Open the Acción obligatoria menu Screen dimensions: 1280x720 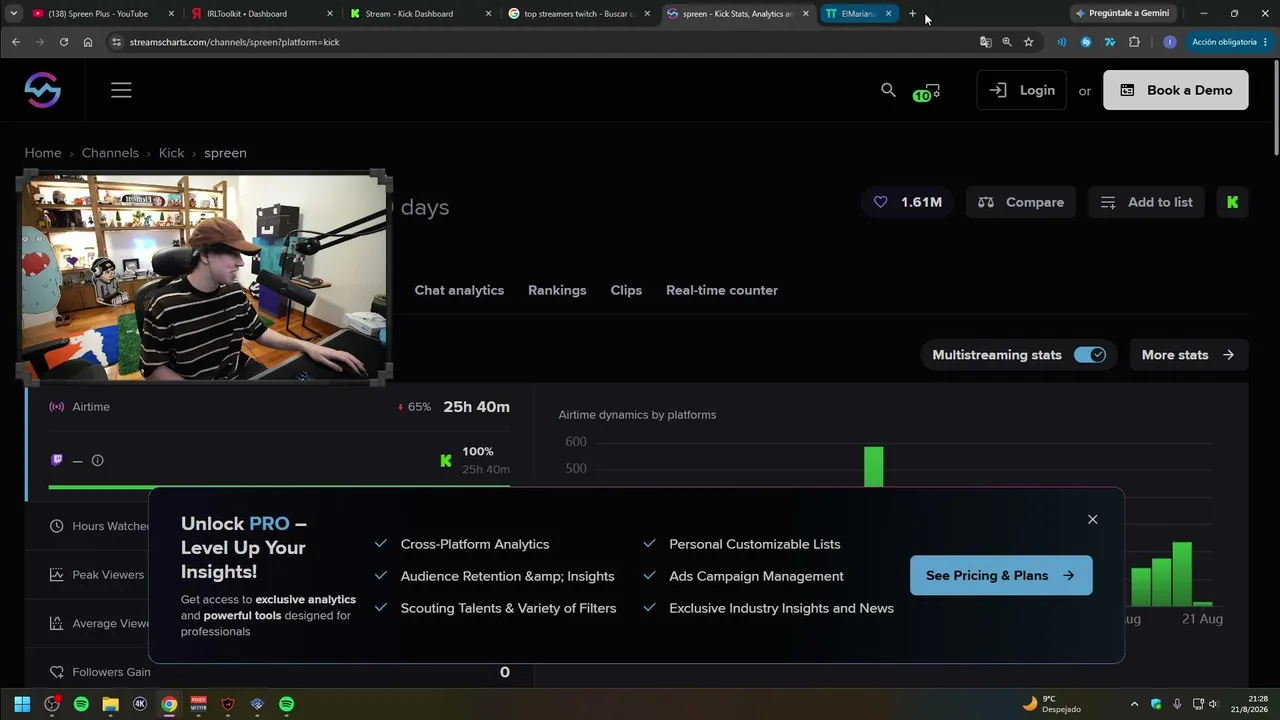1230,42
